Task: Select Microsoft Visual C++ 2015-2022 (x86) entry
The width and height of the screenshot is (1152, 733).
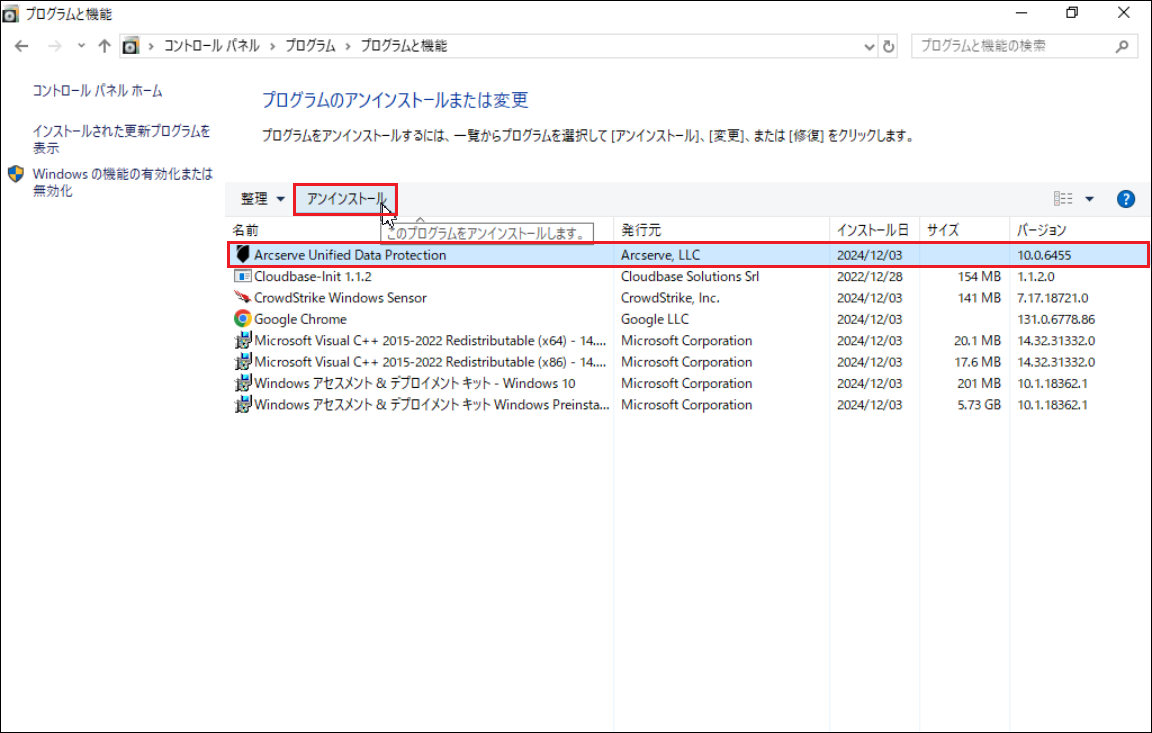Action: tap(430, 362)
